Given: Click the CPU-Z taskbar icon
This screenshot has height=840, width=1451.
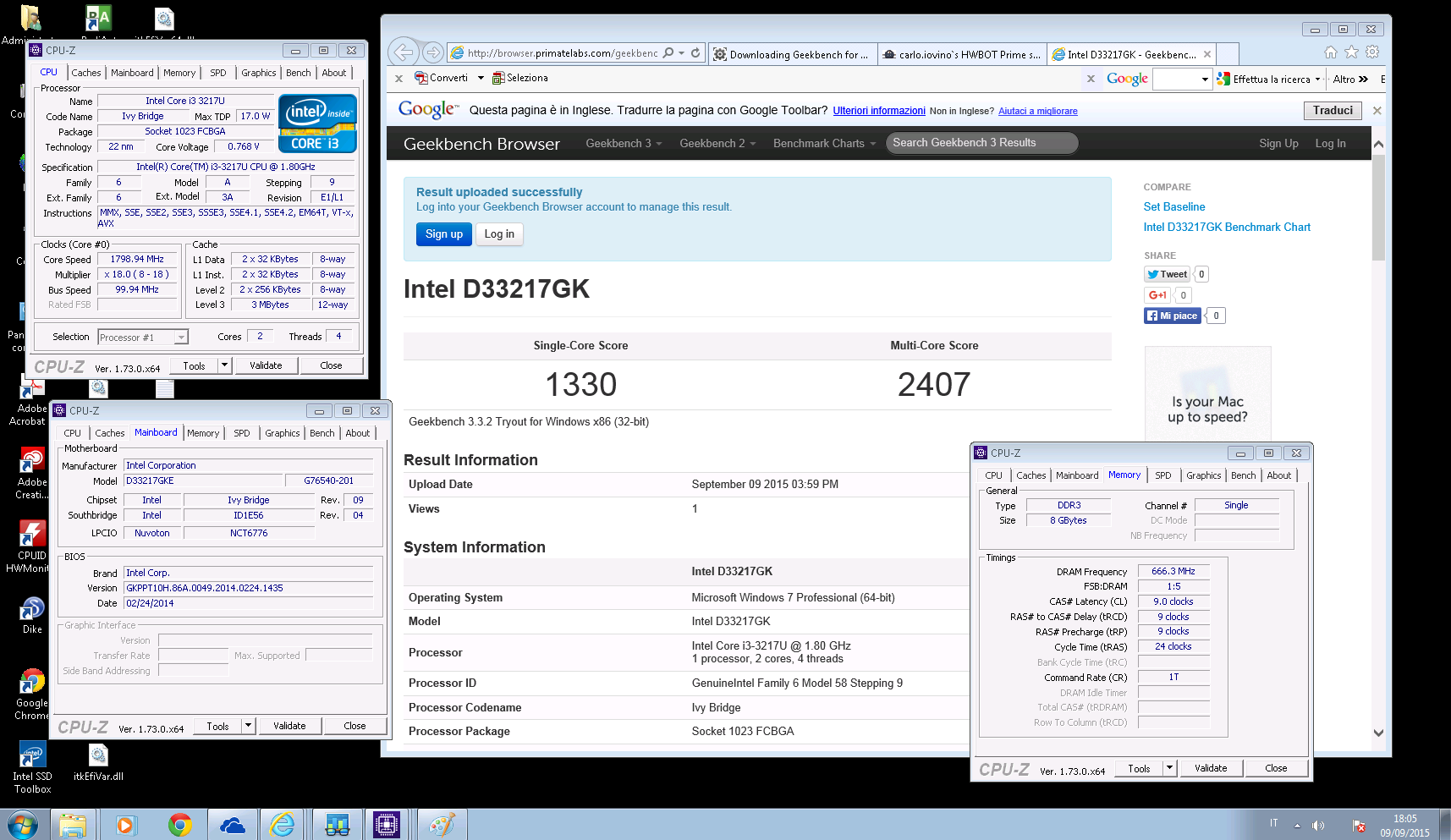Looking at the screenshot, I should (387, 825).
